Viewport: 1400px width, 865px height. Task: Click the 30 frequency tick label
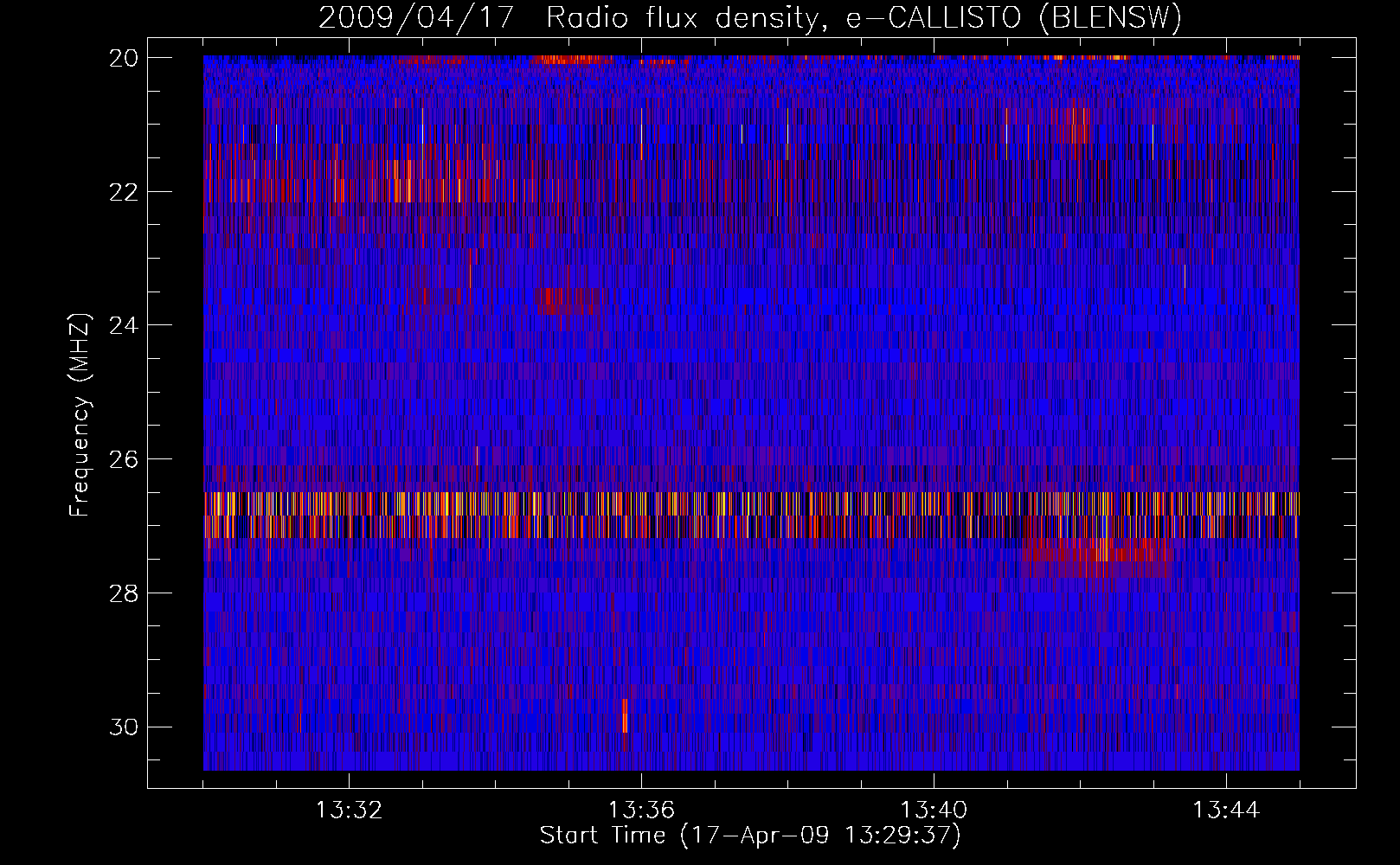(124, 727)
